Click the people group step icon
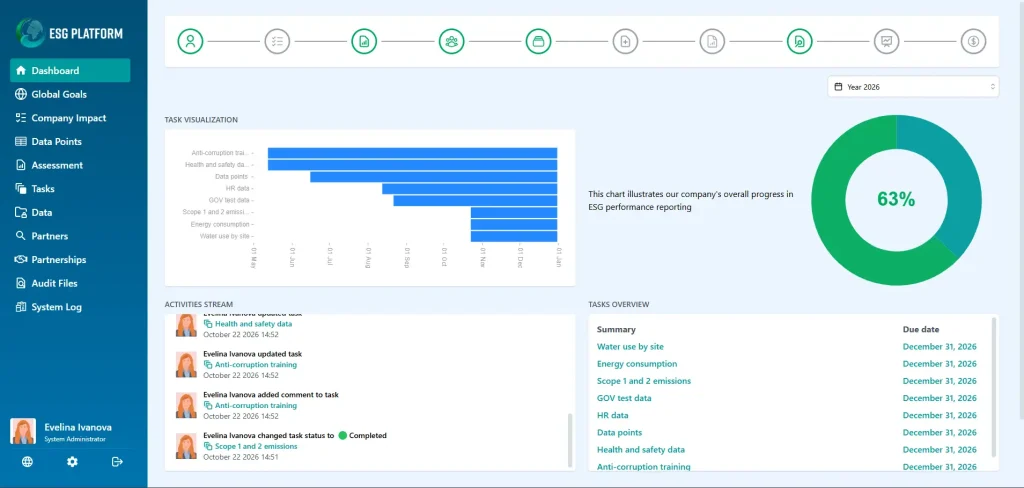 click(x=451, y=41)
